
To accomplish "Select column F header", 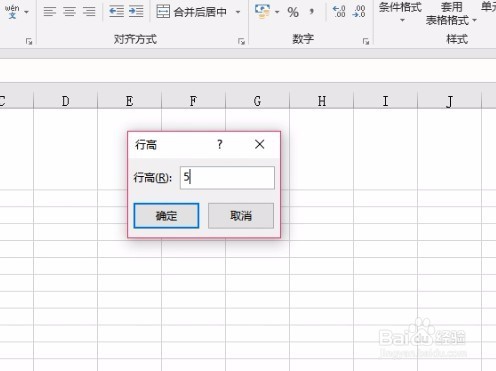I will coord(194,101).
